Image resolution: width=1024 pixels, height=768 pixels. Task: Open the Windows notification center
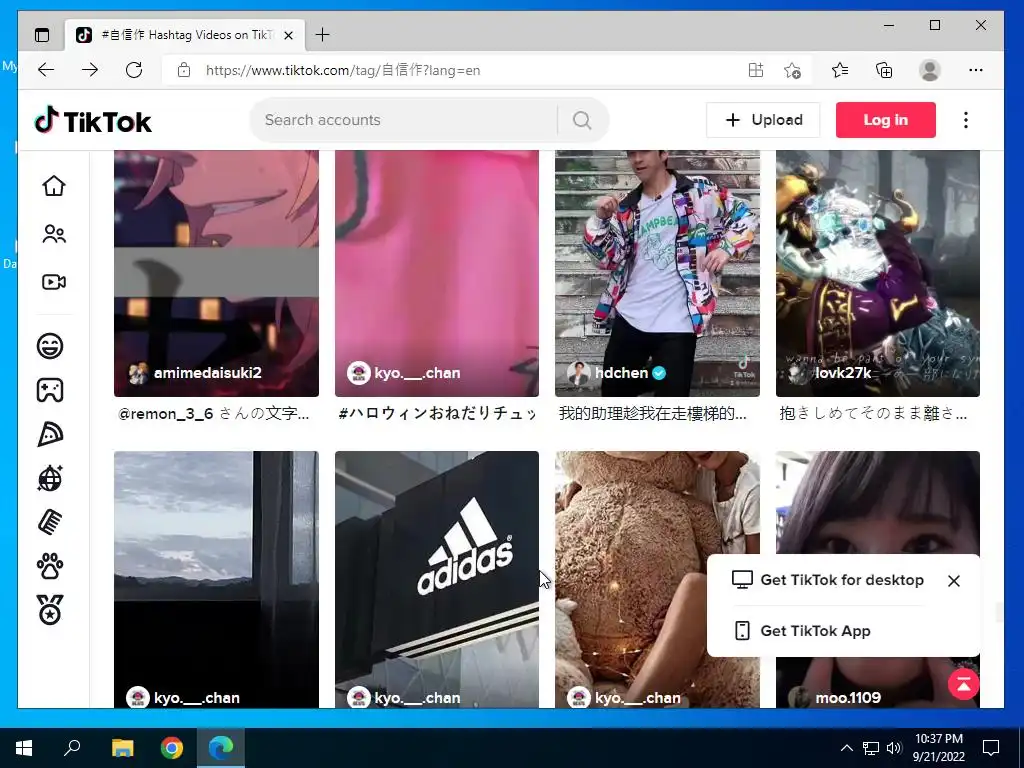click(x=991, y=748)
